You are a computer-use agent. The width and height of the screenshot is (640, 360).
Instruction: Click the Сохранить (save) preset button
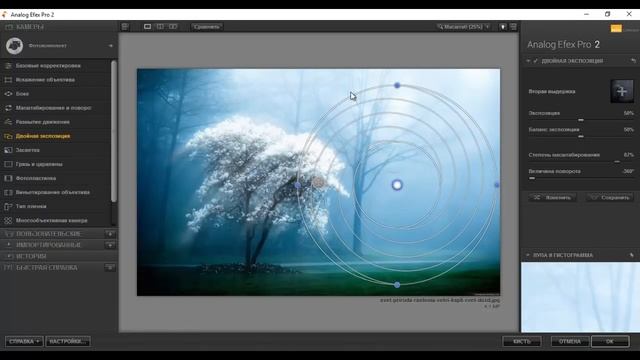610,198
